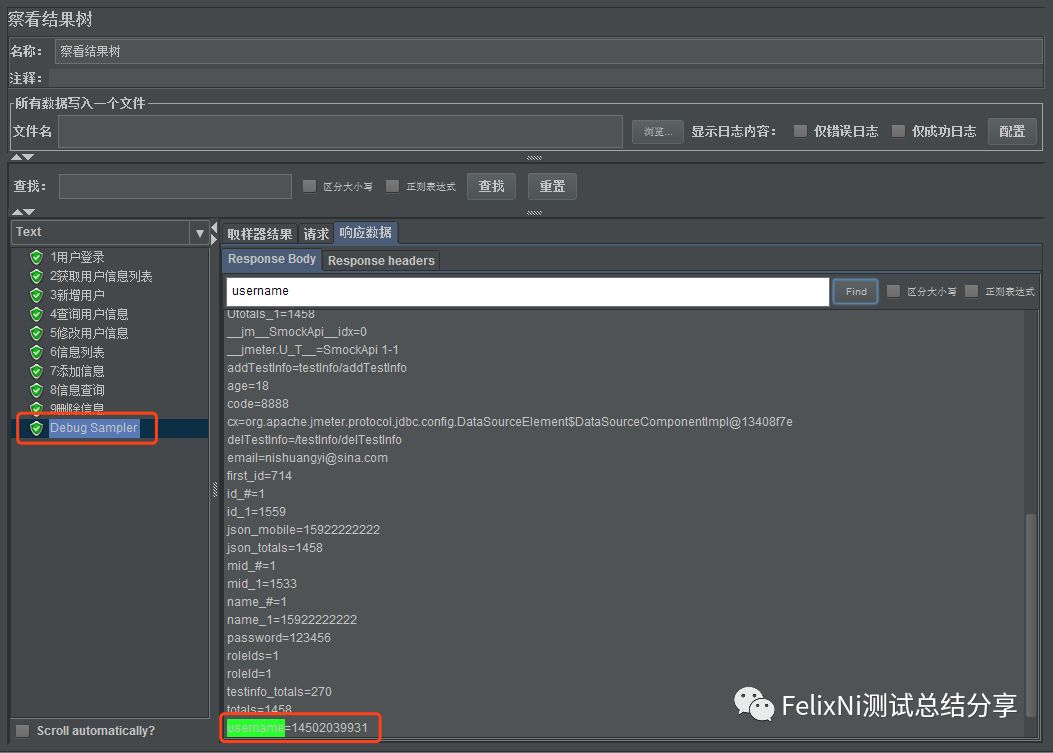Click the 文件名 filename input field
Viewport: 1053px width, 753px height.
340,131
